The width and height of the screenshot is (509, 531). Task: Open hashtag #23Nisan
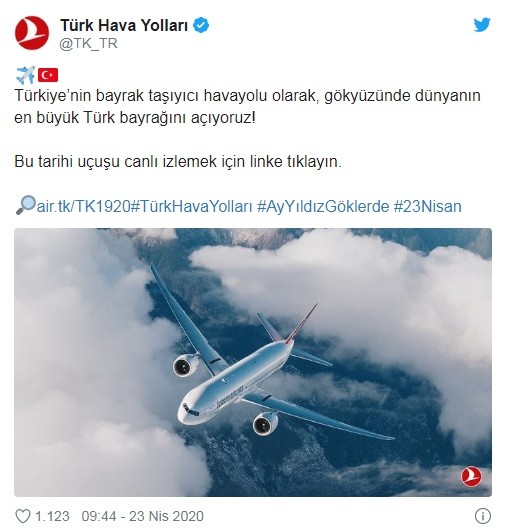[428, 206]
